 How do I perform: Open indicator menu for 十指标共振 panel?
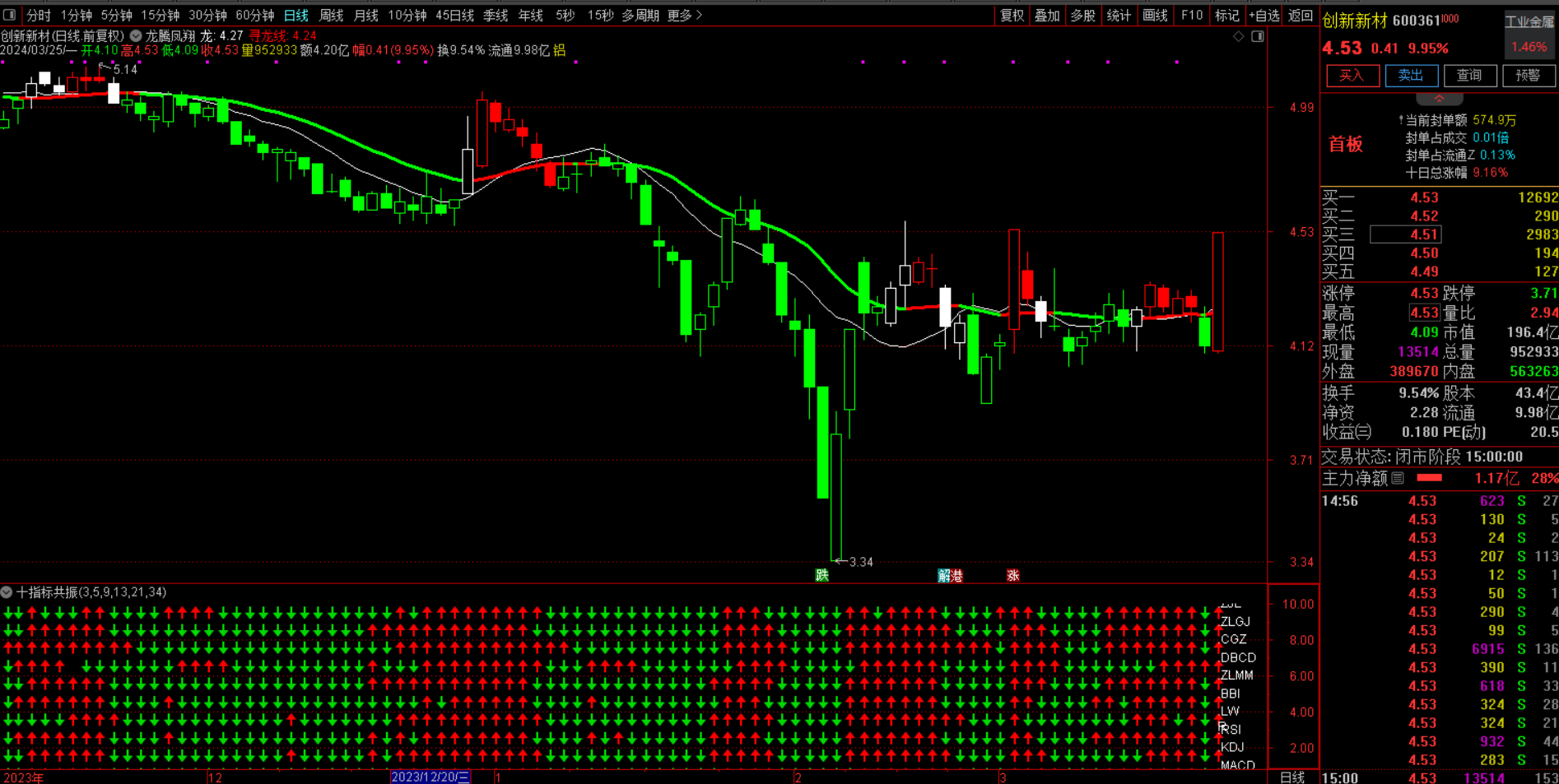[x=7, y=592]
